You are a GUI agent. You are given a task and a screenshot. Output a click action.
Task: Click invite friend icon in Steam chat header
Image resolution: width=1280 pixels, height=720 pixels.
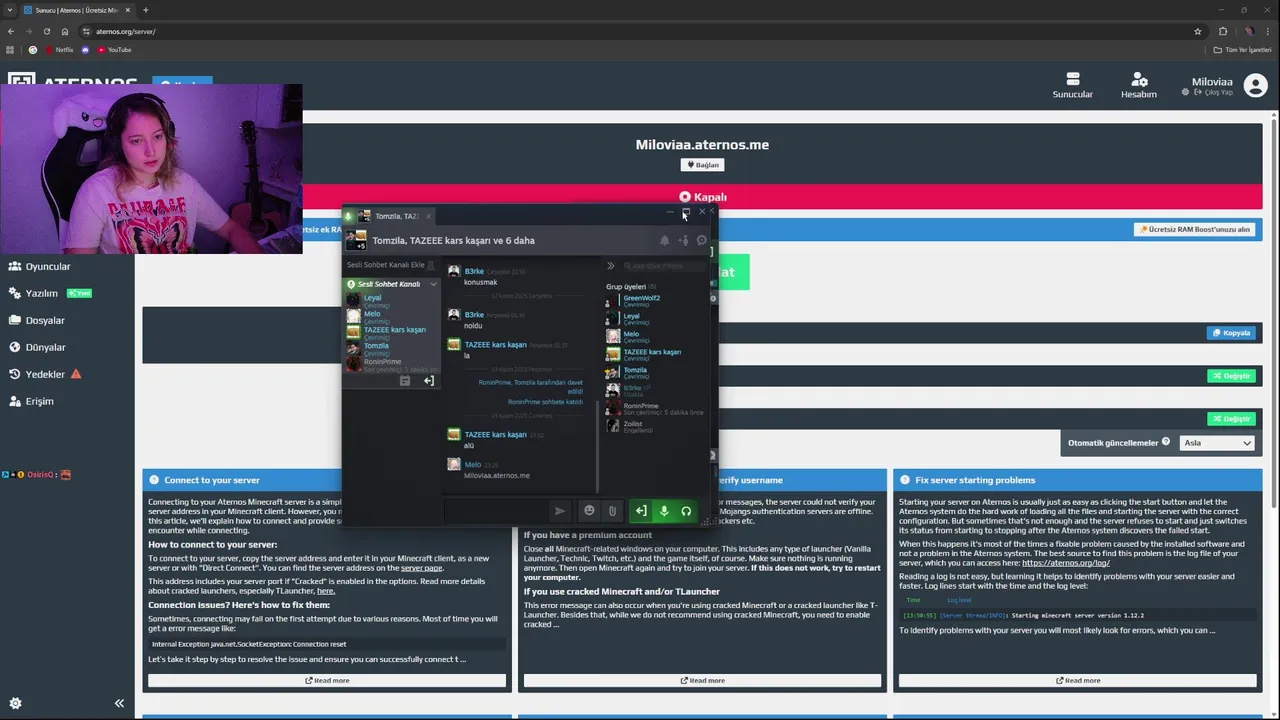[x=683, y=240]
